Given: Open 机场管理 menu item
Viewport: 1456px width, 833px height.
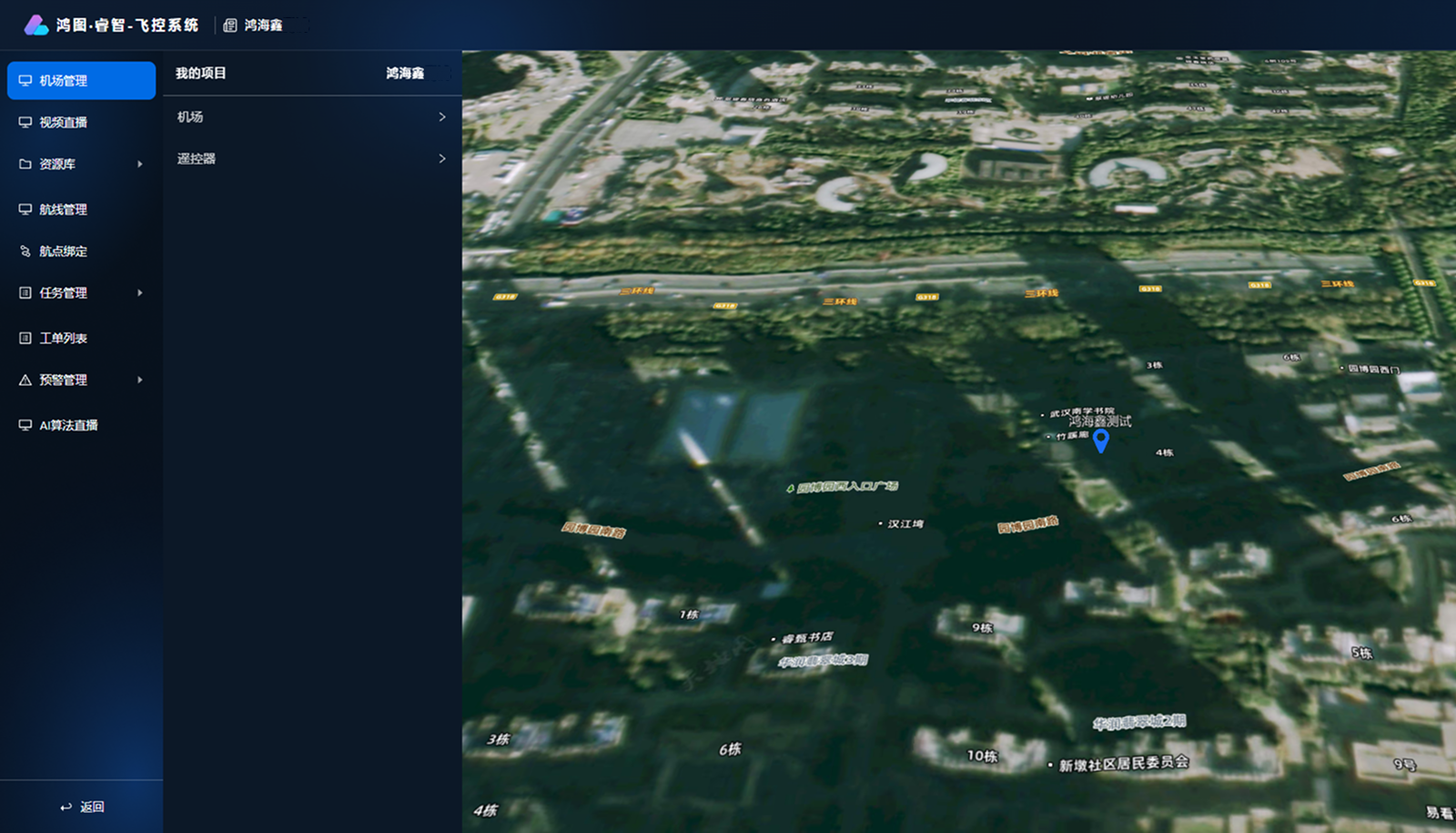Looking at the screenshot, I should tap(81, 80).
